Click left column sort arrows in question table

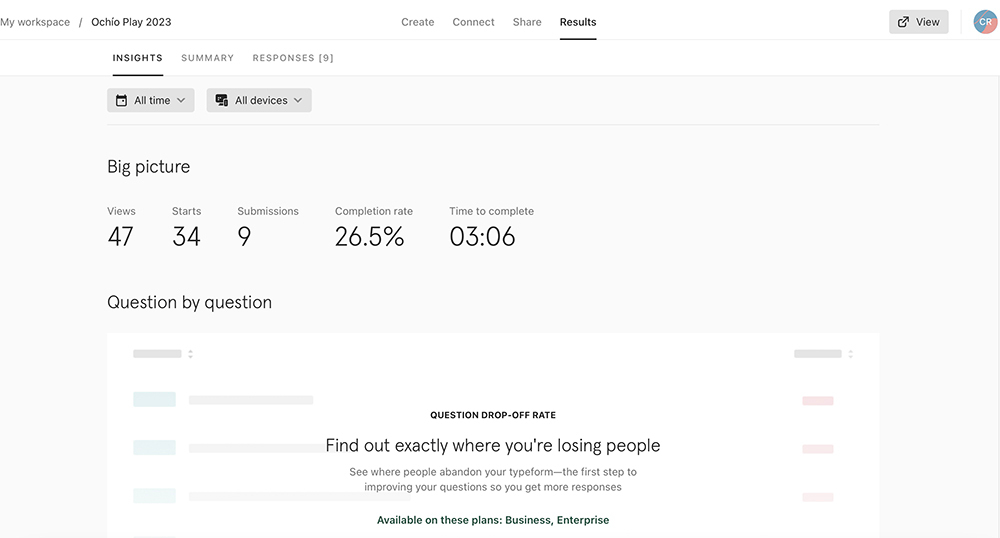click(191, 354)
